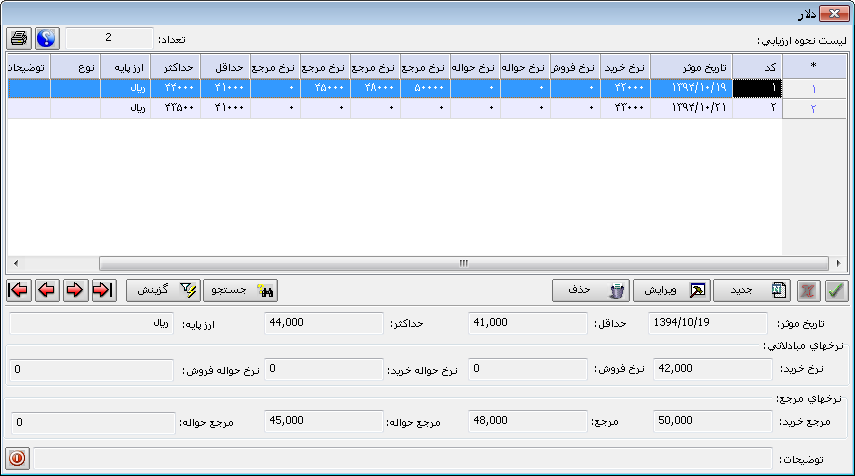Click the right arrow with bar navigation button

pyautogui.click(x=104, y=290)
